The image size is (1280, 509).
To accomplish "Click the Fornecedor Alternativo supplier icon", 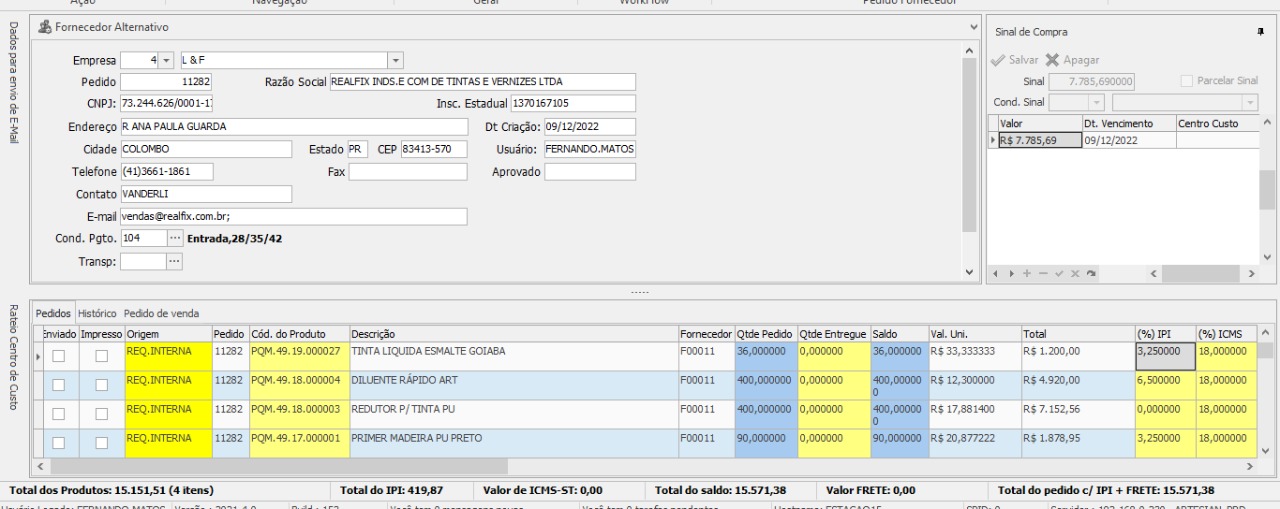I will 44,26.
